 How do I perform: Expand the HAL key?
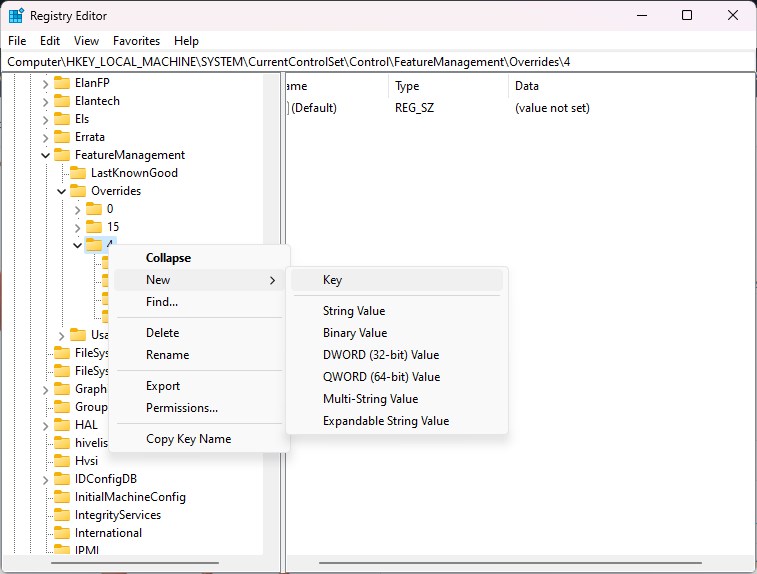[x=45, y=426]
